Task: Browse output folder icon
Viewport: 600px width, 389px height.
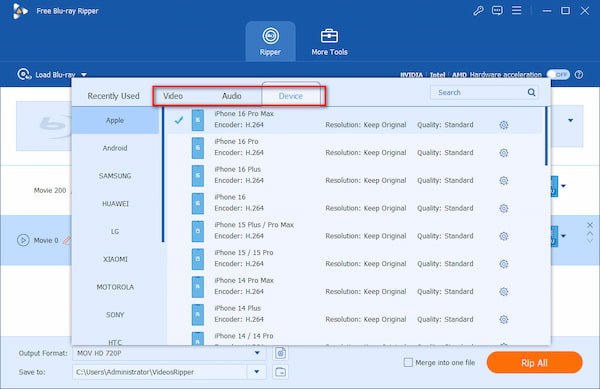Action: [280, 372]
